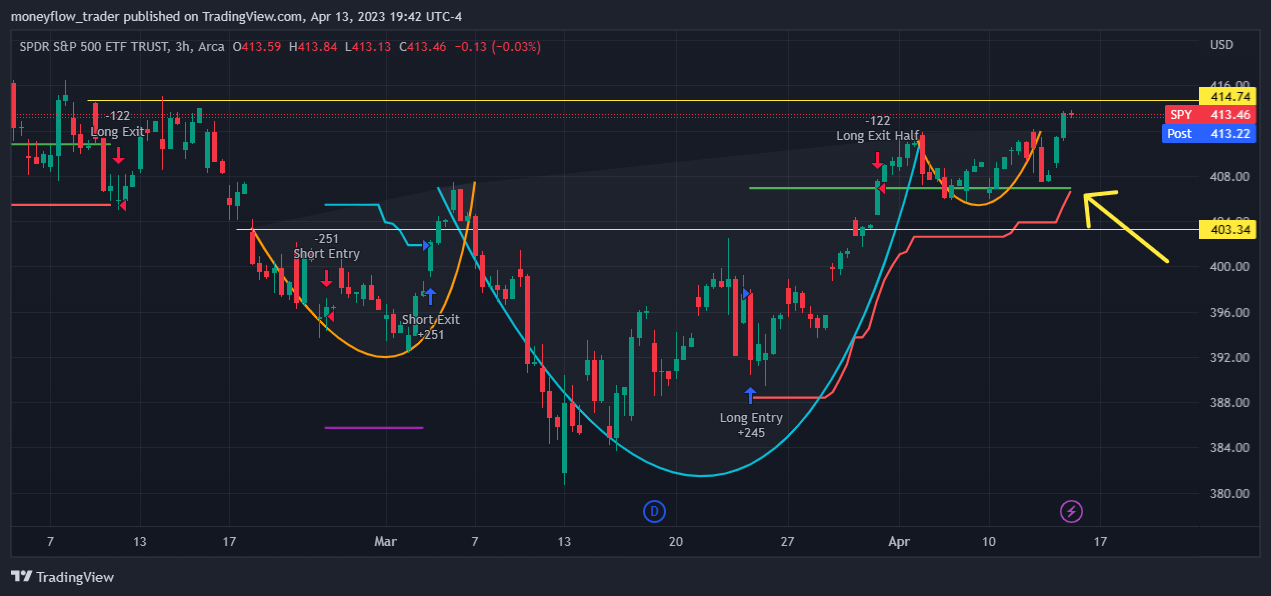The image size is (1271, 596).
Task: Click the Short Entry -251 annotation
Action: 326,246
